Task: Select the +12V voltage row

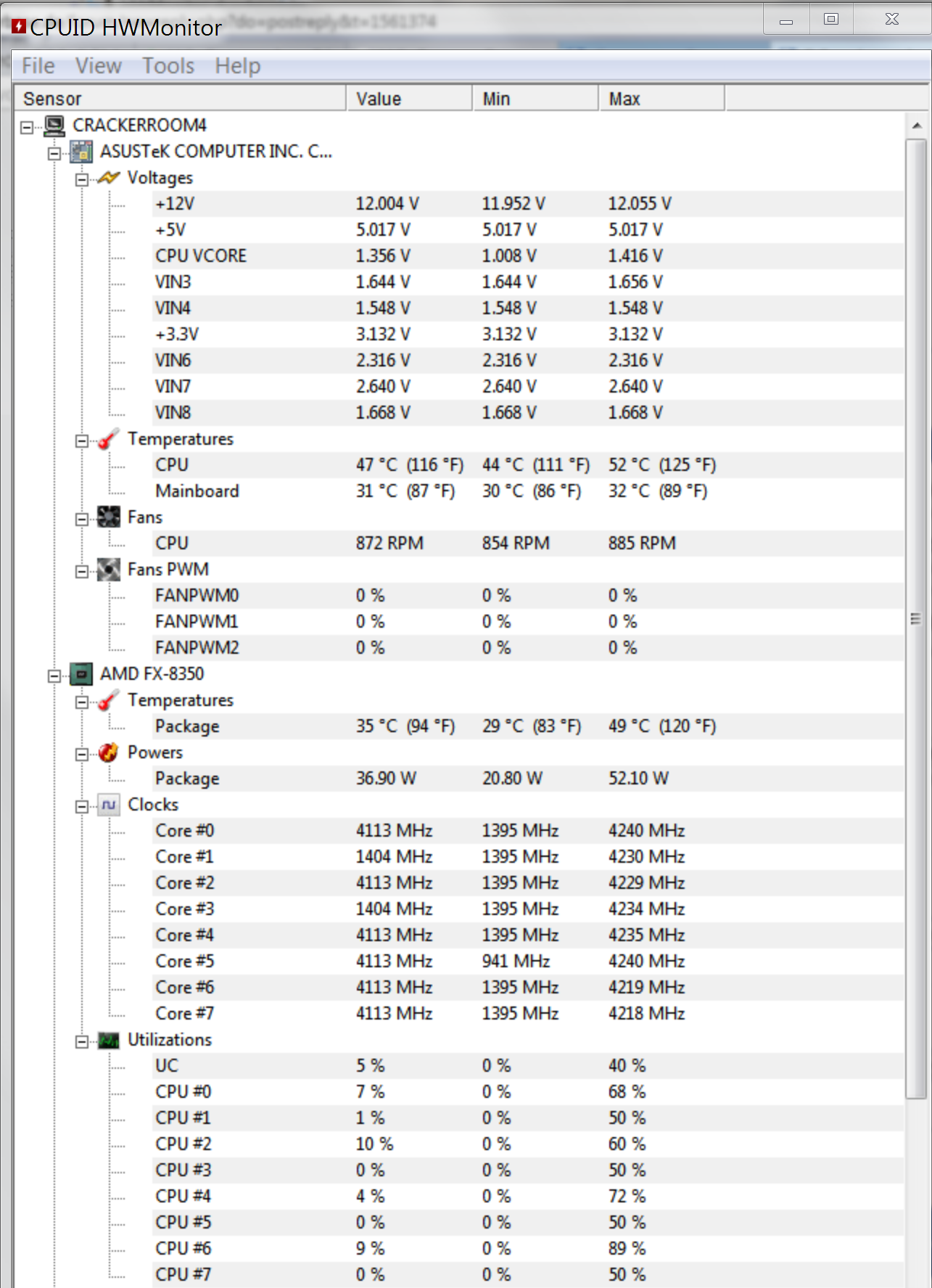Action: pyautogui.click(x=528, y=204)
